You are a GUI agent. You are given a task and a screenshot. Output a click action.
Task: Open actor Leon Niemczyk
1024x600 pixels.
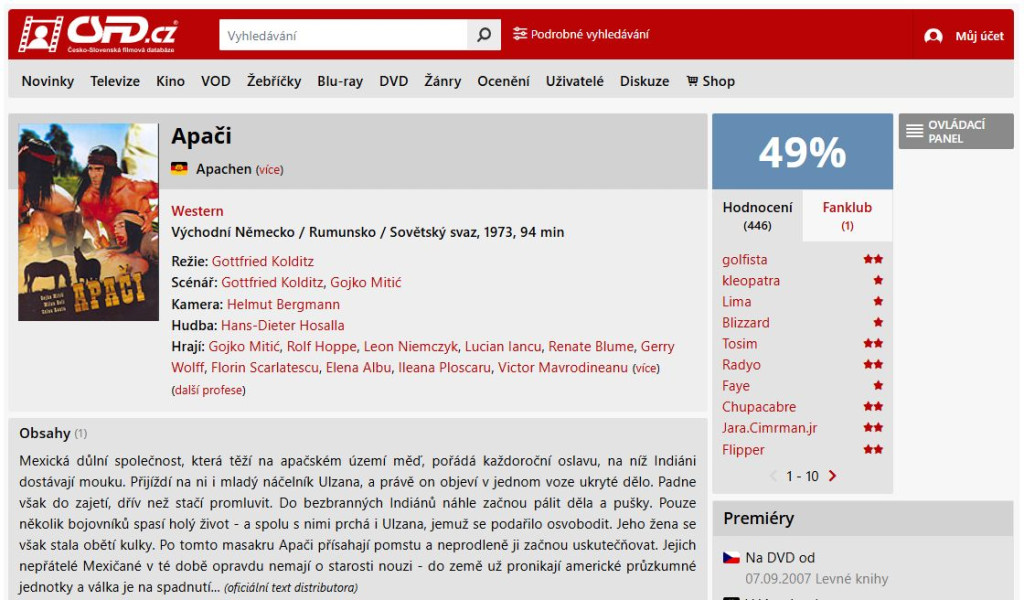[411, 346]
